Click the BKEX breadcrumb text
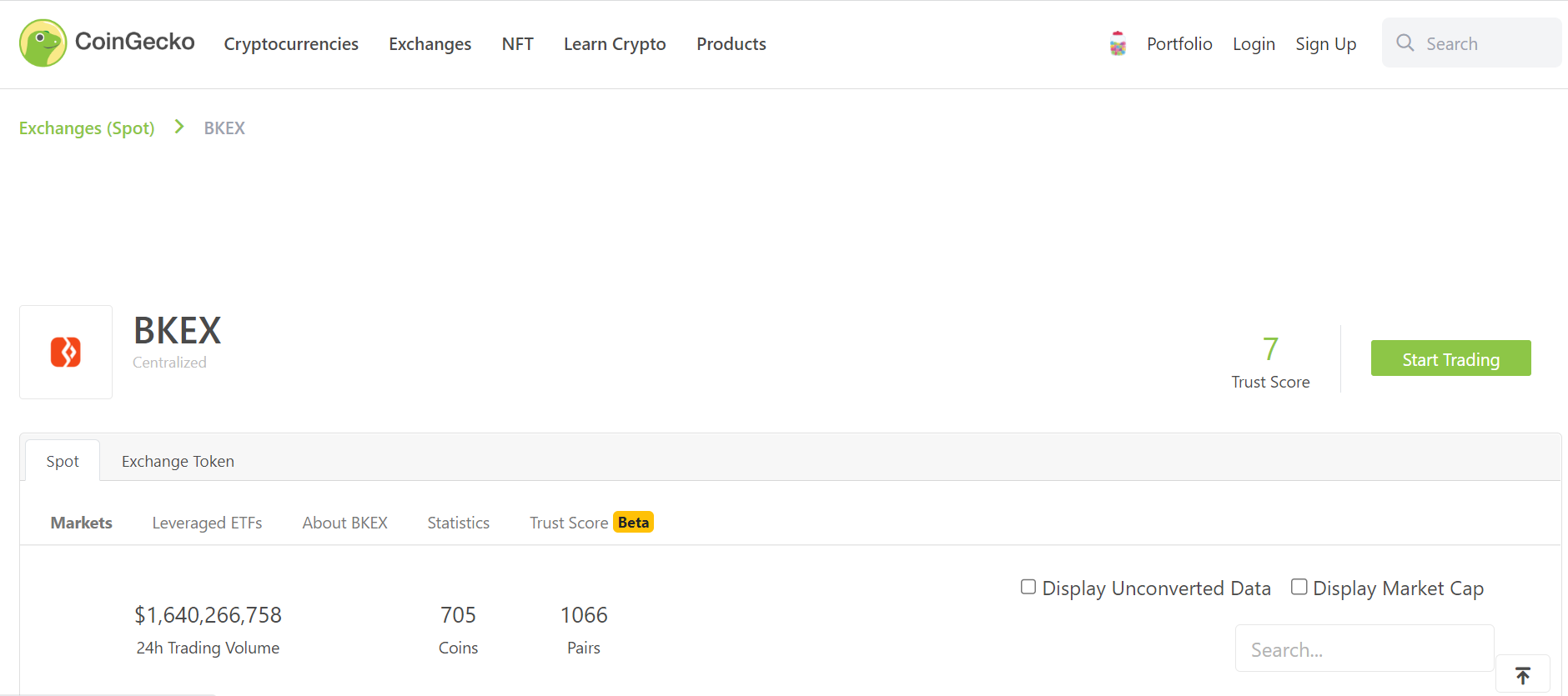This screenshot has width=1568, height=696. click(x=224, y=128)
